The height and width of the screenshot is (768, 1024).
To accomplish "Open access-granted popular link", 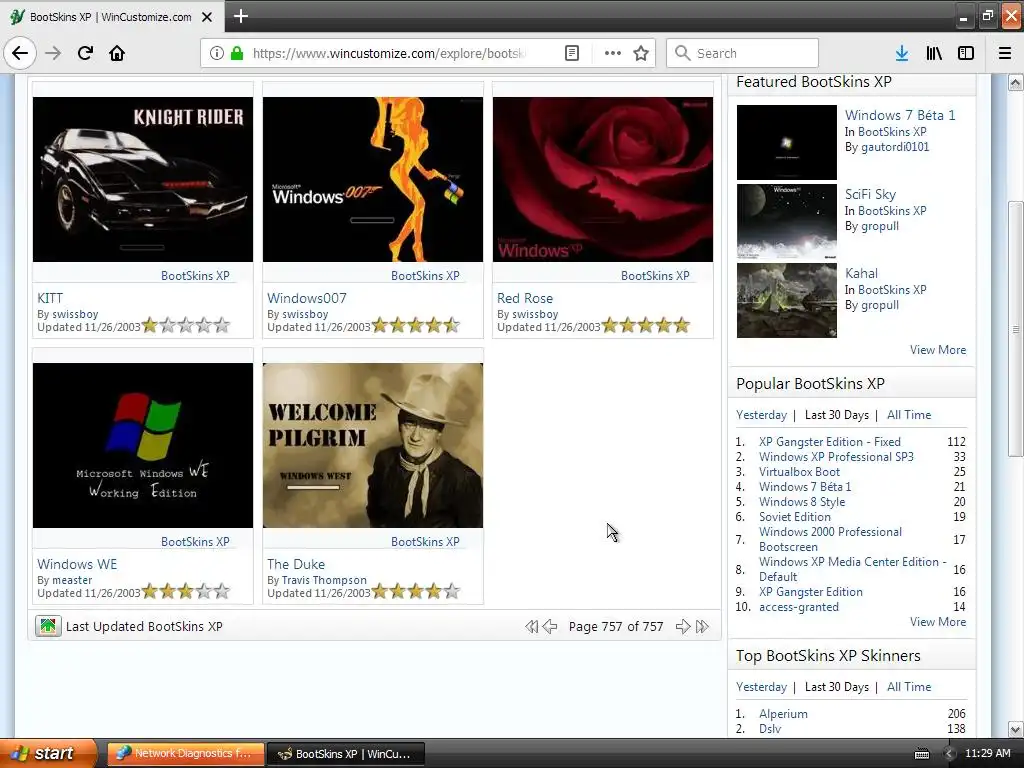I will [x=799, y=607].
